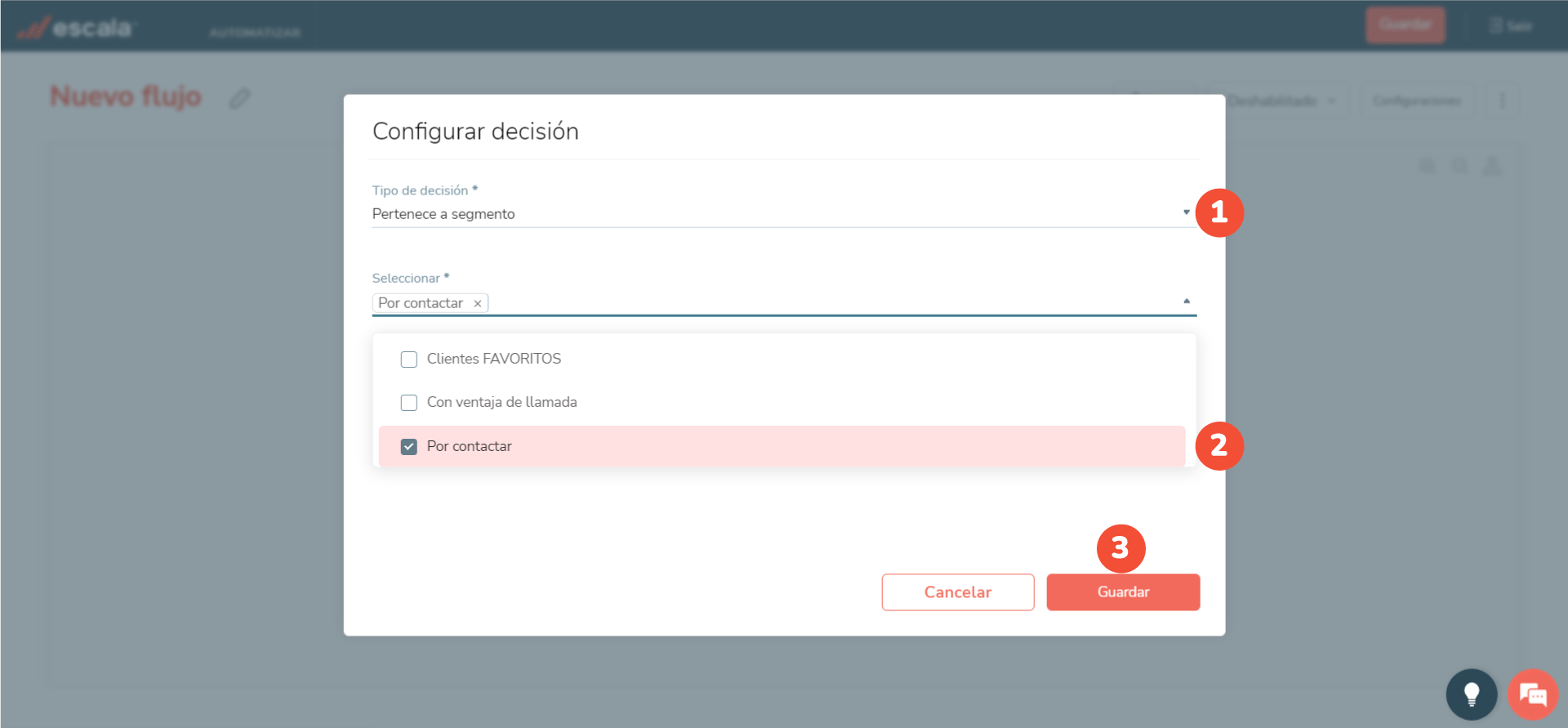Check the Con ventaja de llamada checkbox
1568x728 pixels.
pos(409,403)
